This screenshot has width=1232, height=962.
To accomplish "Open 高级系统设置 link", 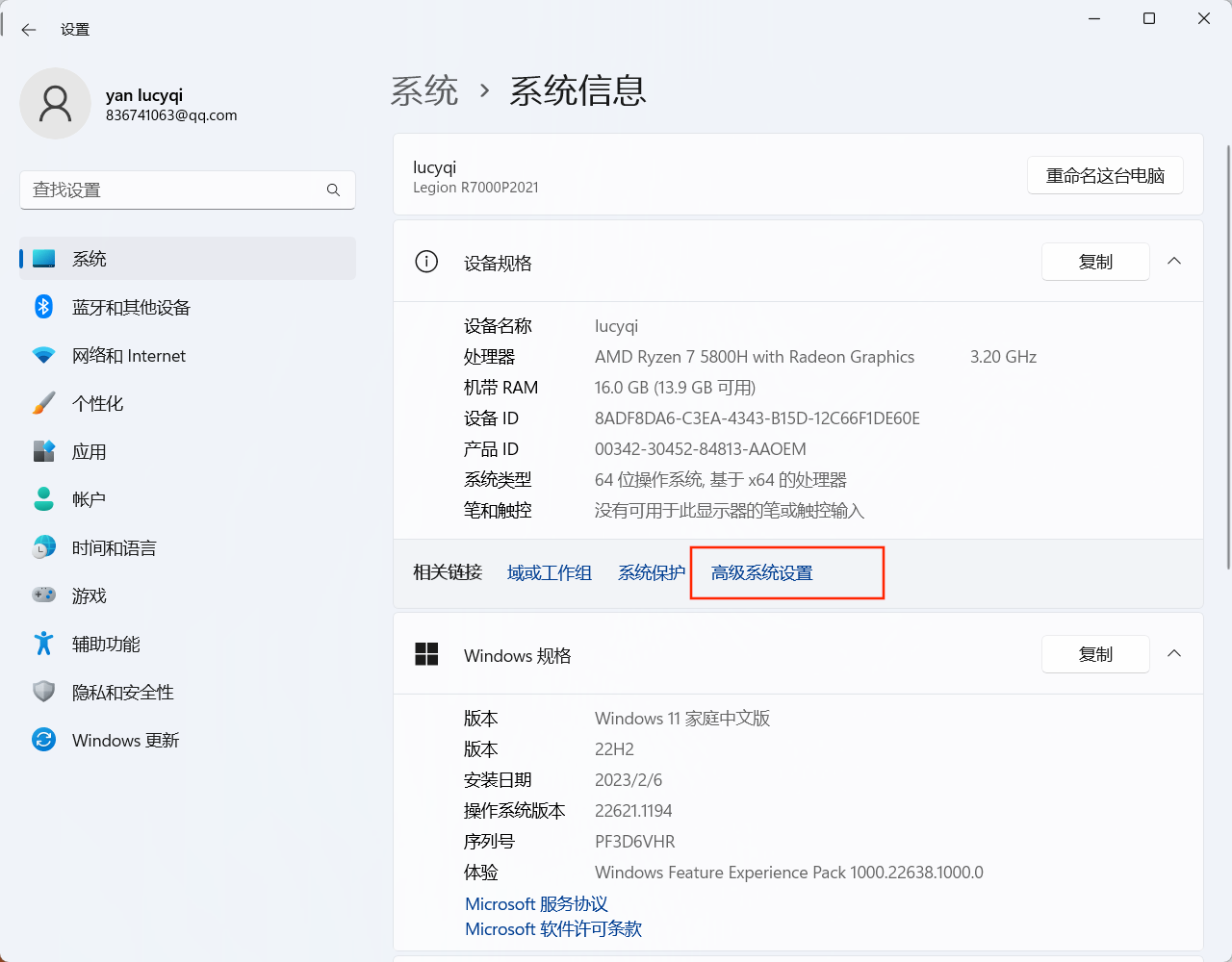I will [x=760, y=571].
